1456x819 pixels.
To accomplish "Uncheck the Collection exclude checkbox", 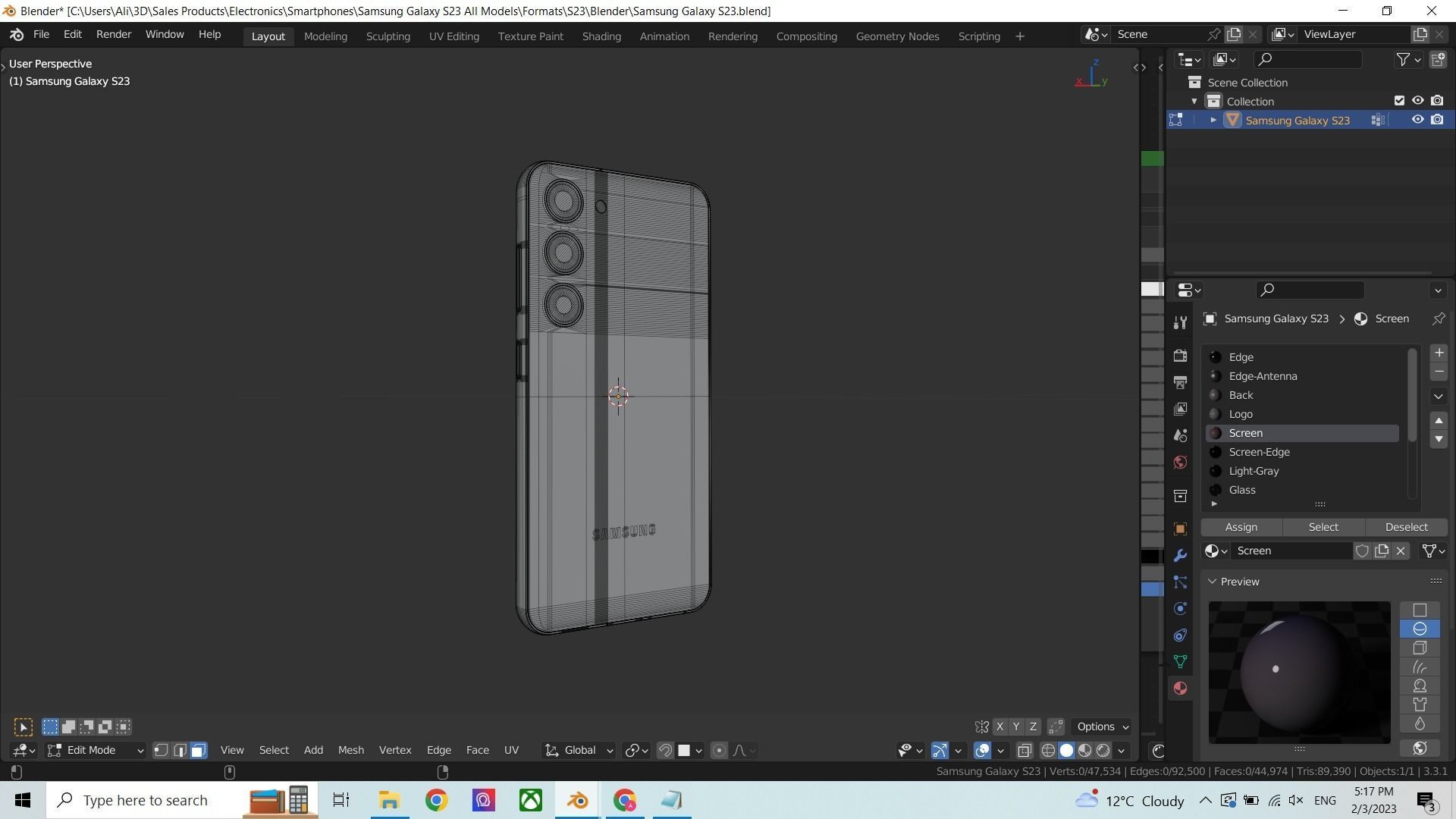I will 1399,101.
